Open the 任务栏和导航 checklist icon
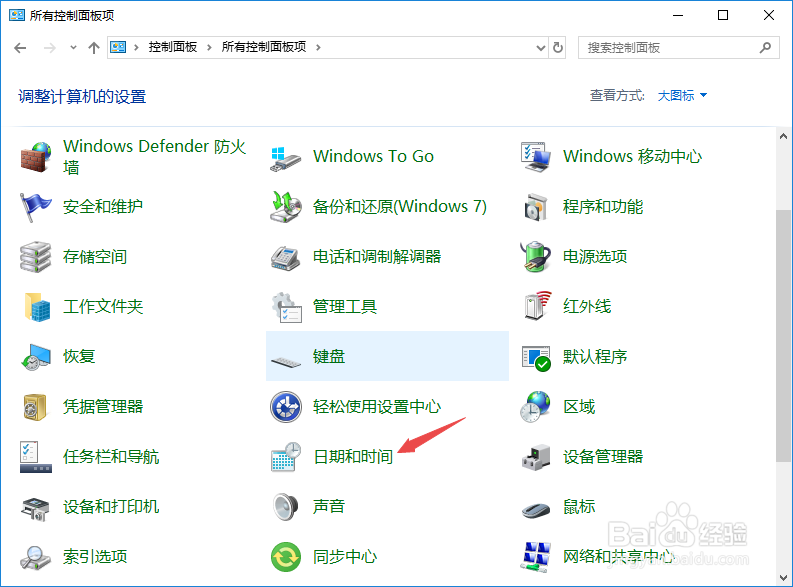 point(36,457)
